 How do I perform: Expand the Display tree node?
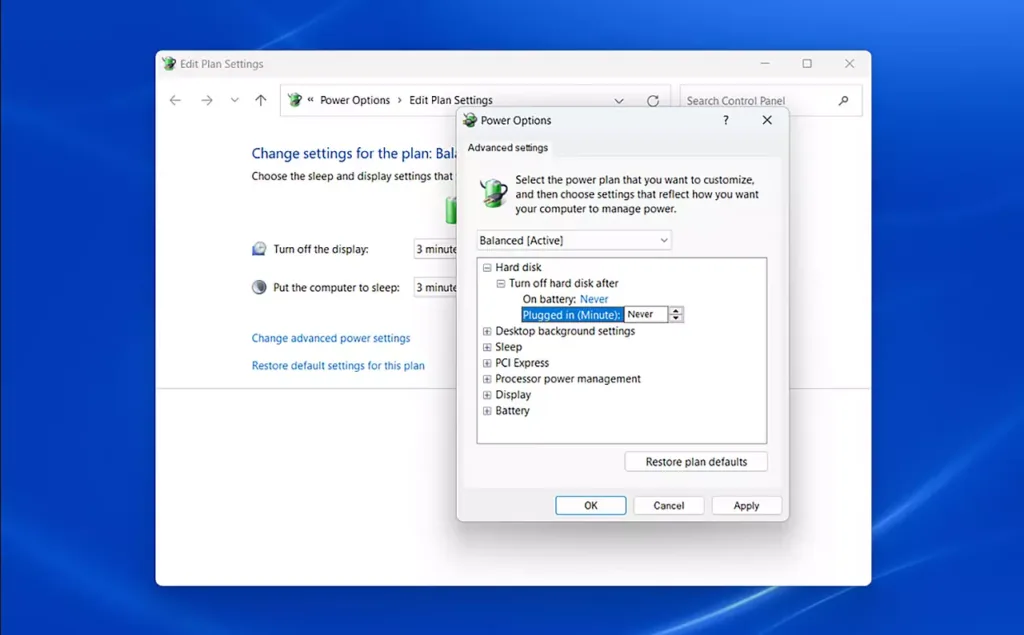[487, 395]
